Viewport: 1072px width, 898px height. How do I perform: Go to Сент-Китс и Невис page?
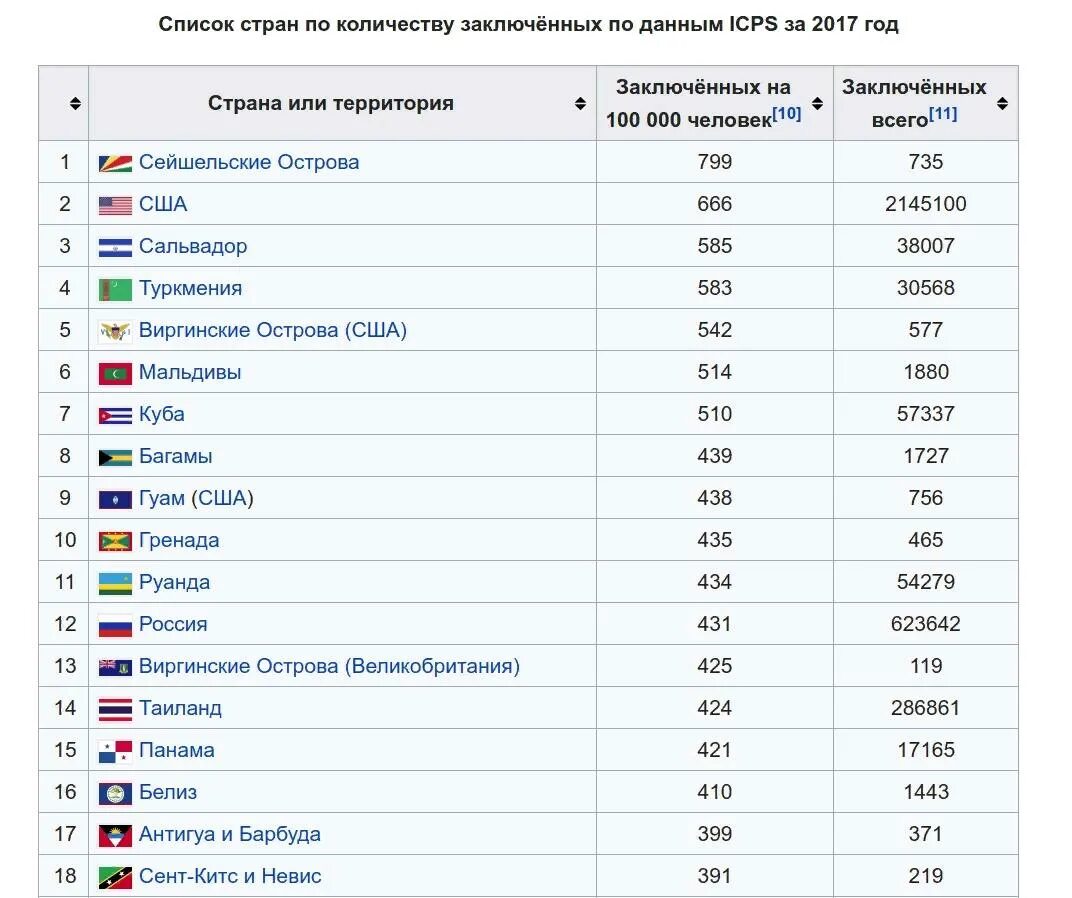pos(230,876)
